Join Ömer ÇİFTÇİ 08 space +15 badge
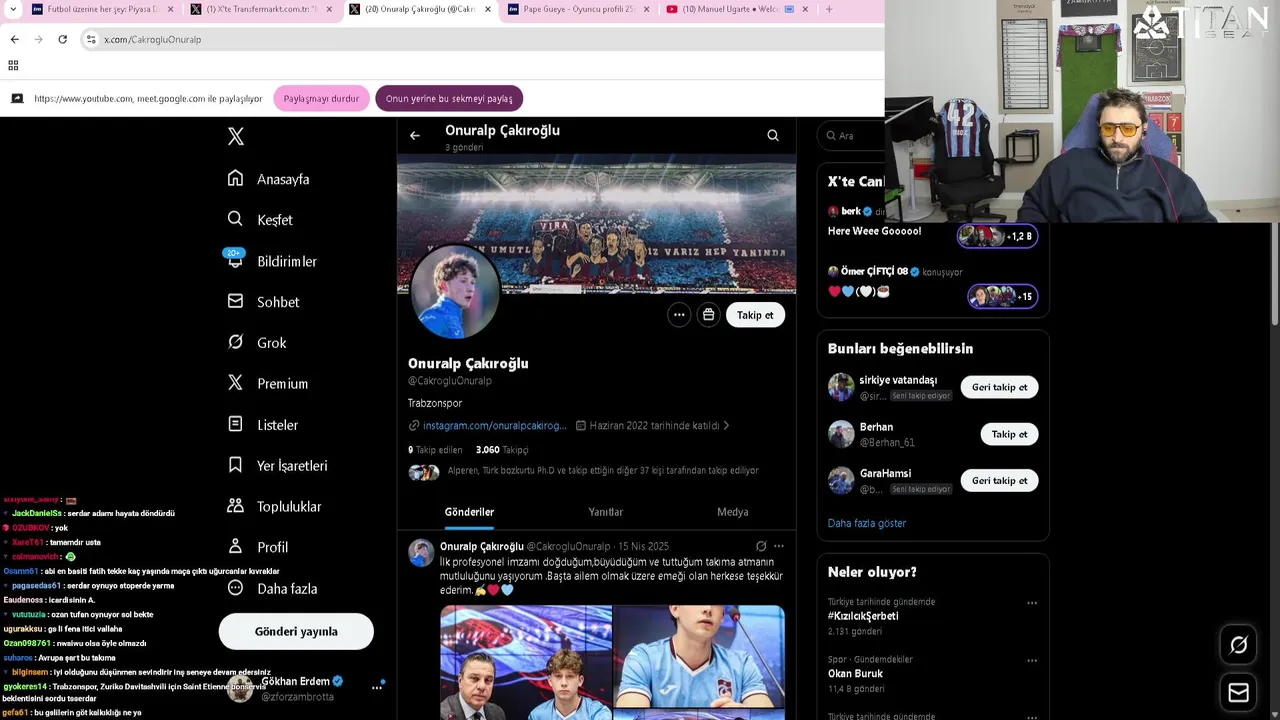 (1003, 297)
